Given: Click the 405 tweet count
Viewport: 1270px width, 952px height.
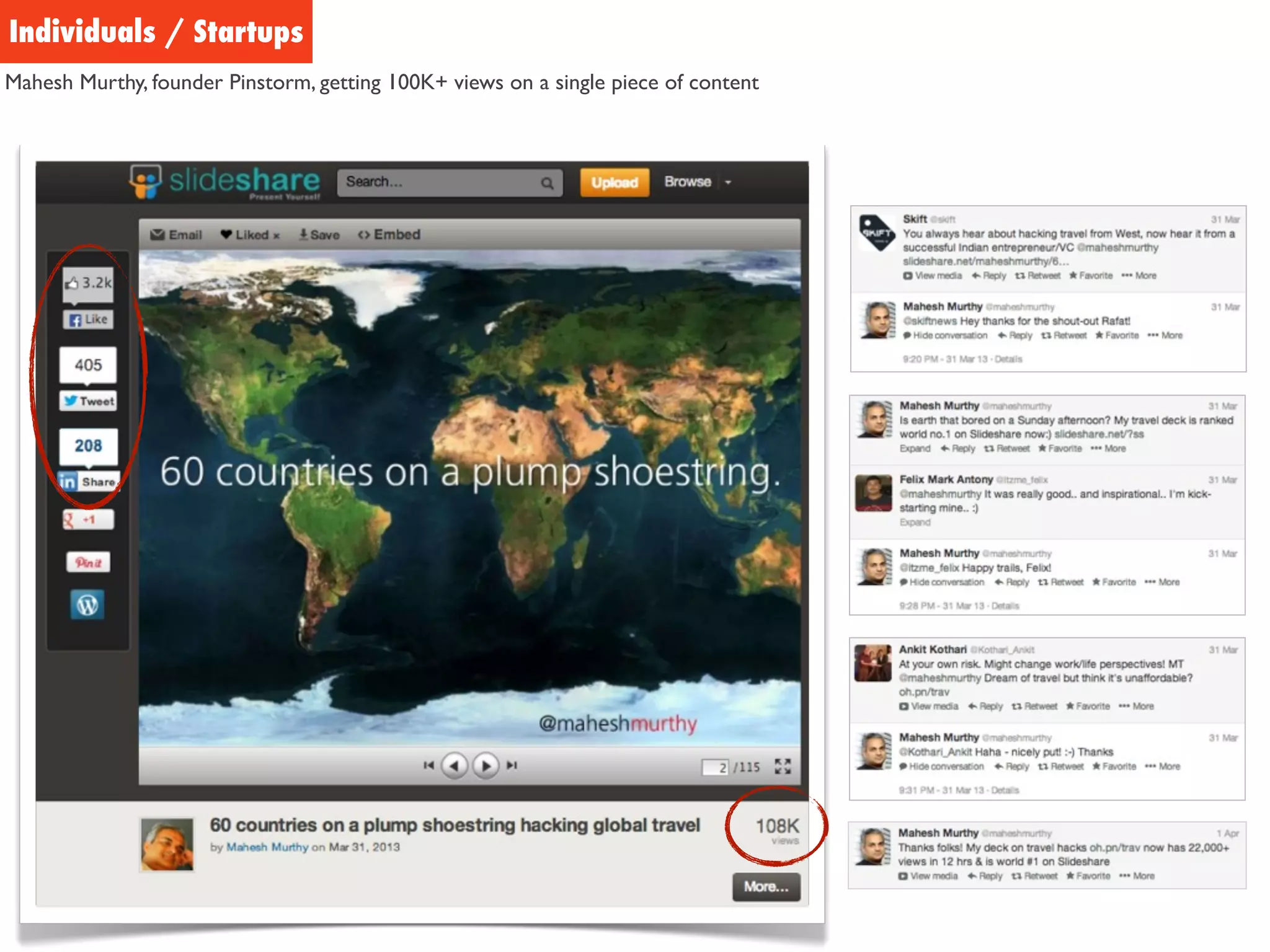Looking at the screenshot, I should pyautogui.click(x=88, y=365).
